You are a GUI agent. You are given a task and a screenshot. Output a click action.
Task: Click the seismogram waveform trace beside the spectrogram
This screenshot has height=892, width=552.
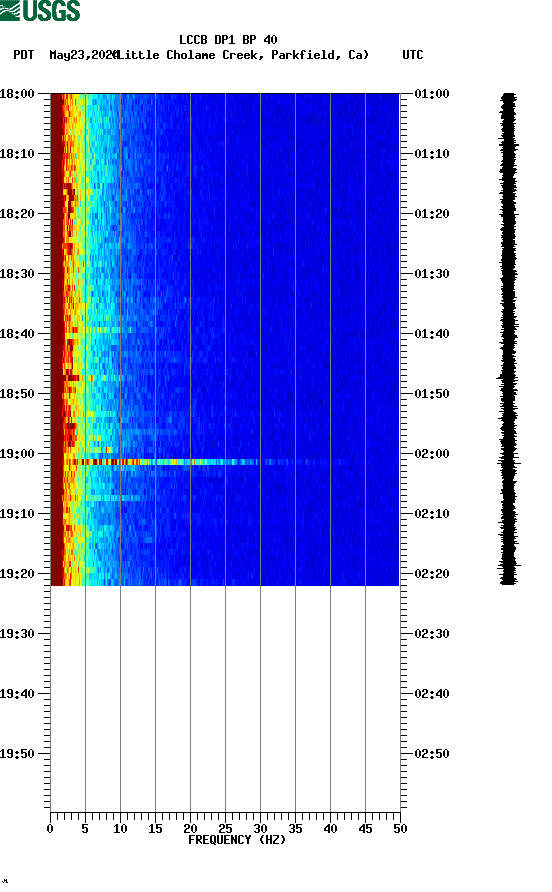(x=509, y=339)
